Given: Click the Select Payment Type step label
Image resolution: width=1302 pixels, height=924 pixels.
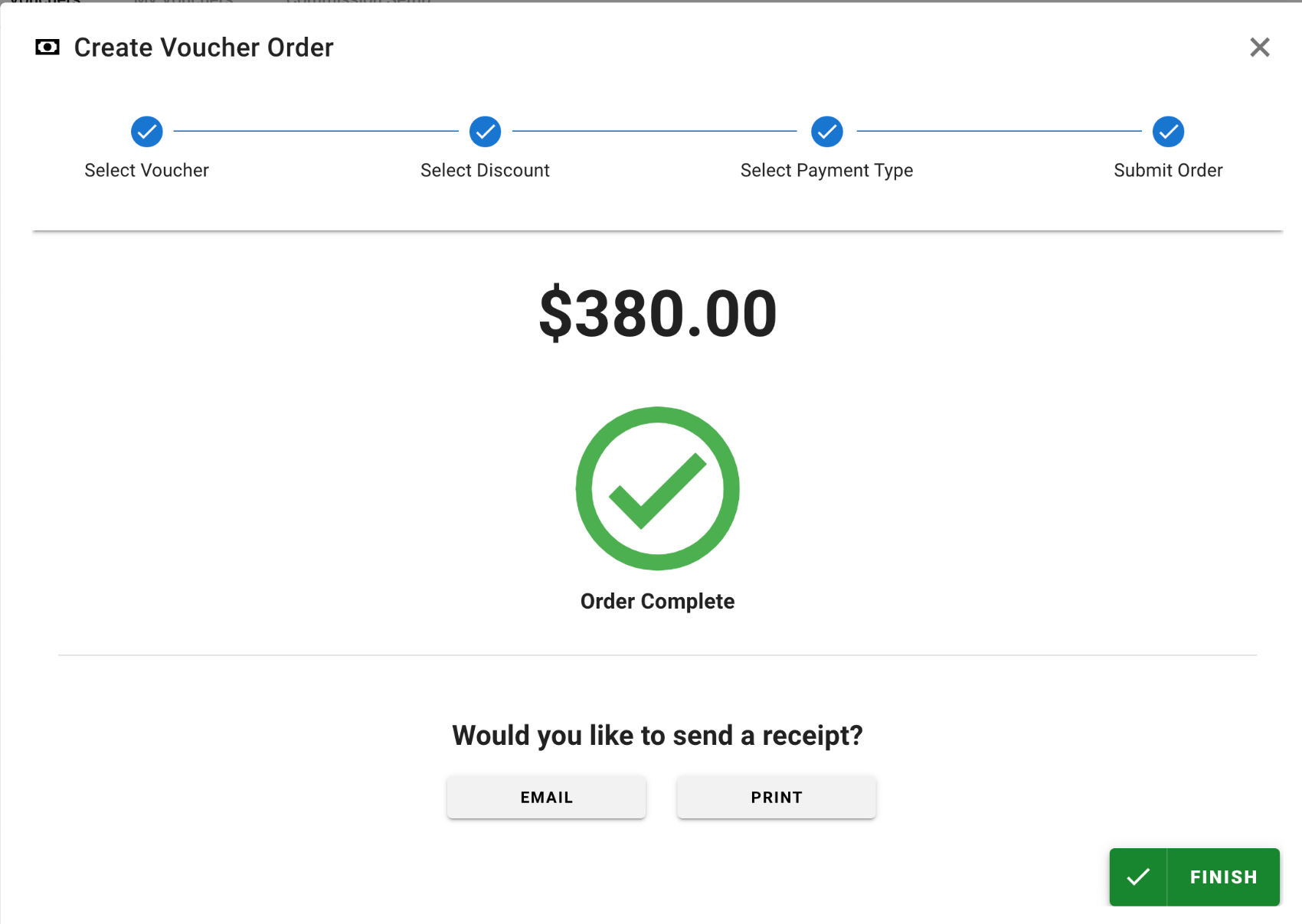Looking at the screenshot, I should click(826, 170).
